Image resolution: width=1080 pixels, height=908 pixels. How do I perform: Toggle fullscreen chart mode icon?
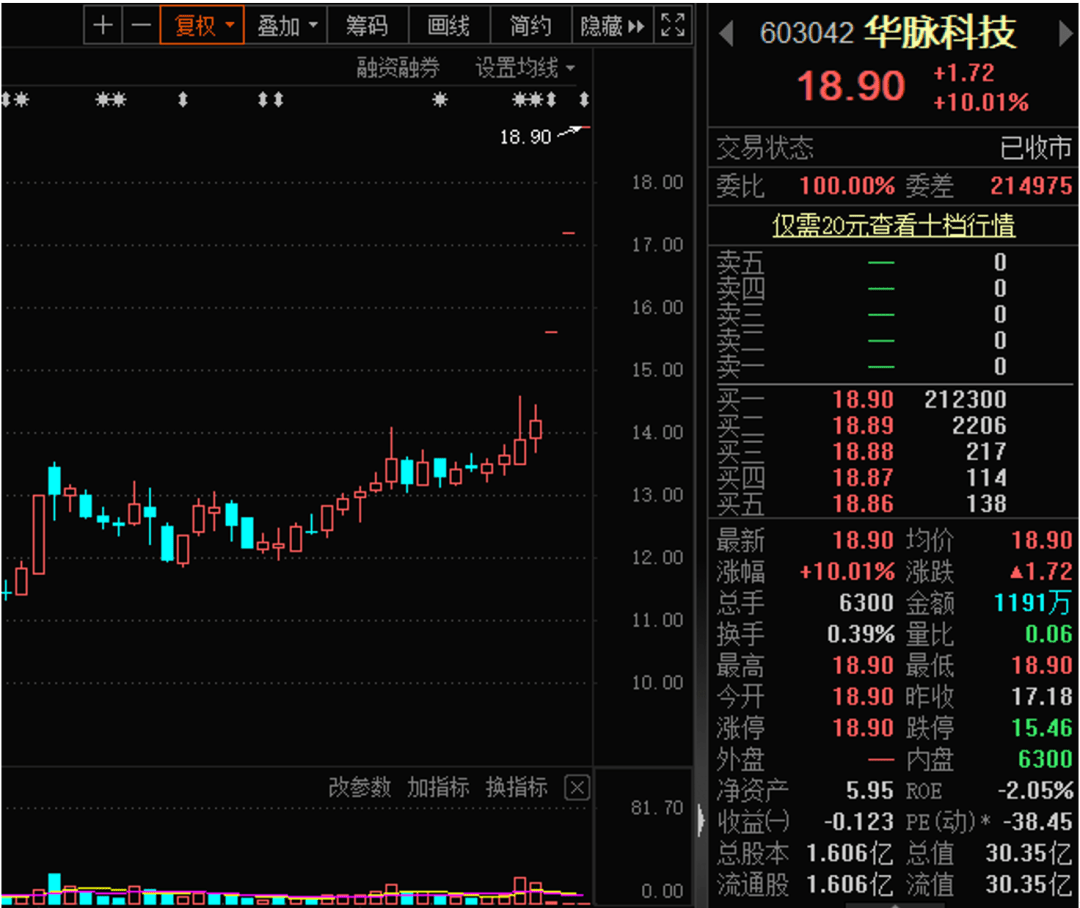click(x=673, y=25)
